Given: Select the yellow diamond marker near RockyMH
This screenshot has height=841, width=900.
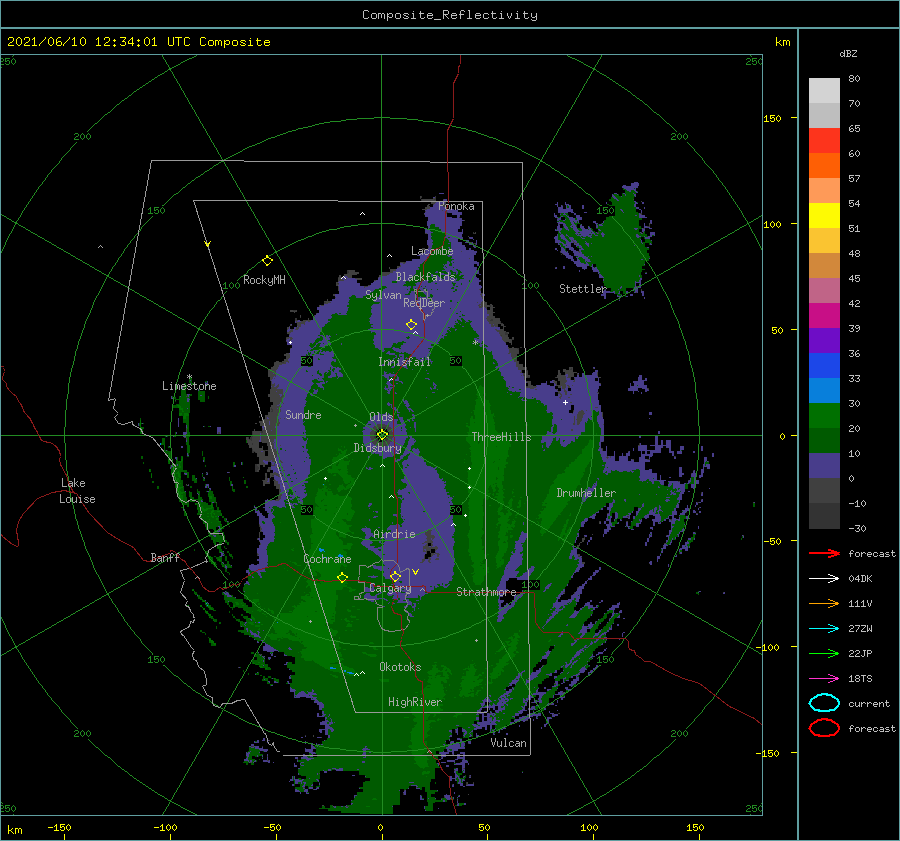Looking at the screenshot, I should (x=267, y=261).
